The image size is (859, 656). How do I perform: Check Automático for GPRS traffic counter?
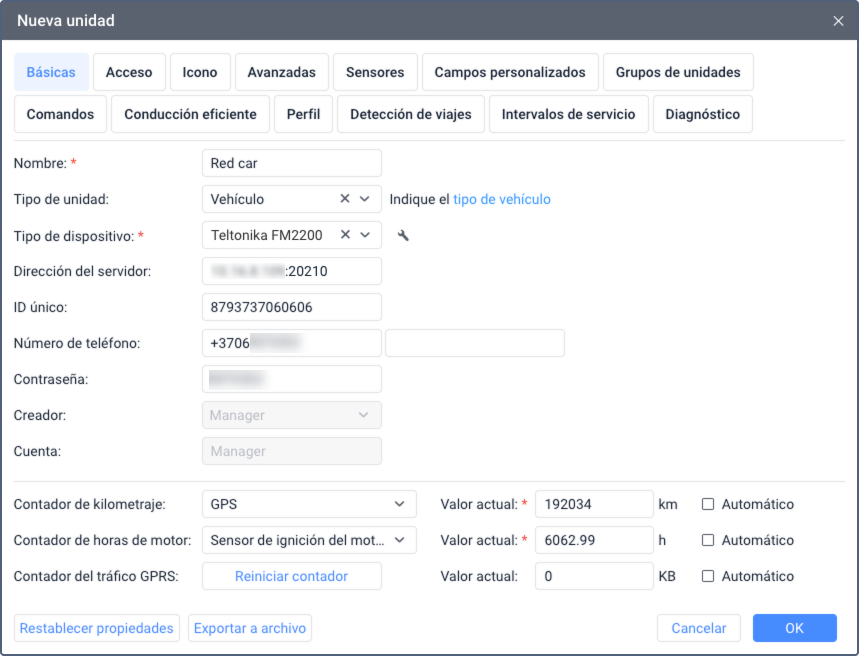(708, 576)
